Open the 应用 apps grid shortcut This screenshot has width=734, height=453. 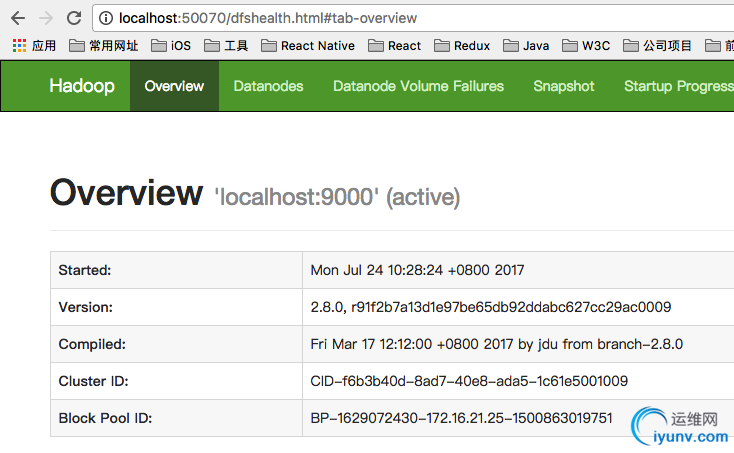coord(34,45)
